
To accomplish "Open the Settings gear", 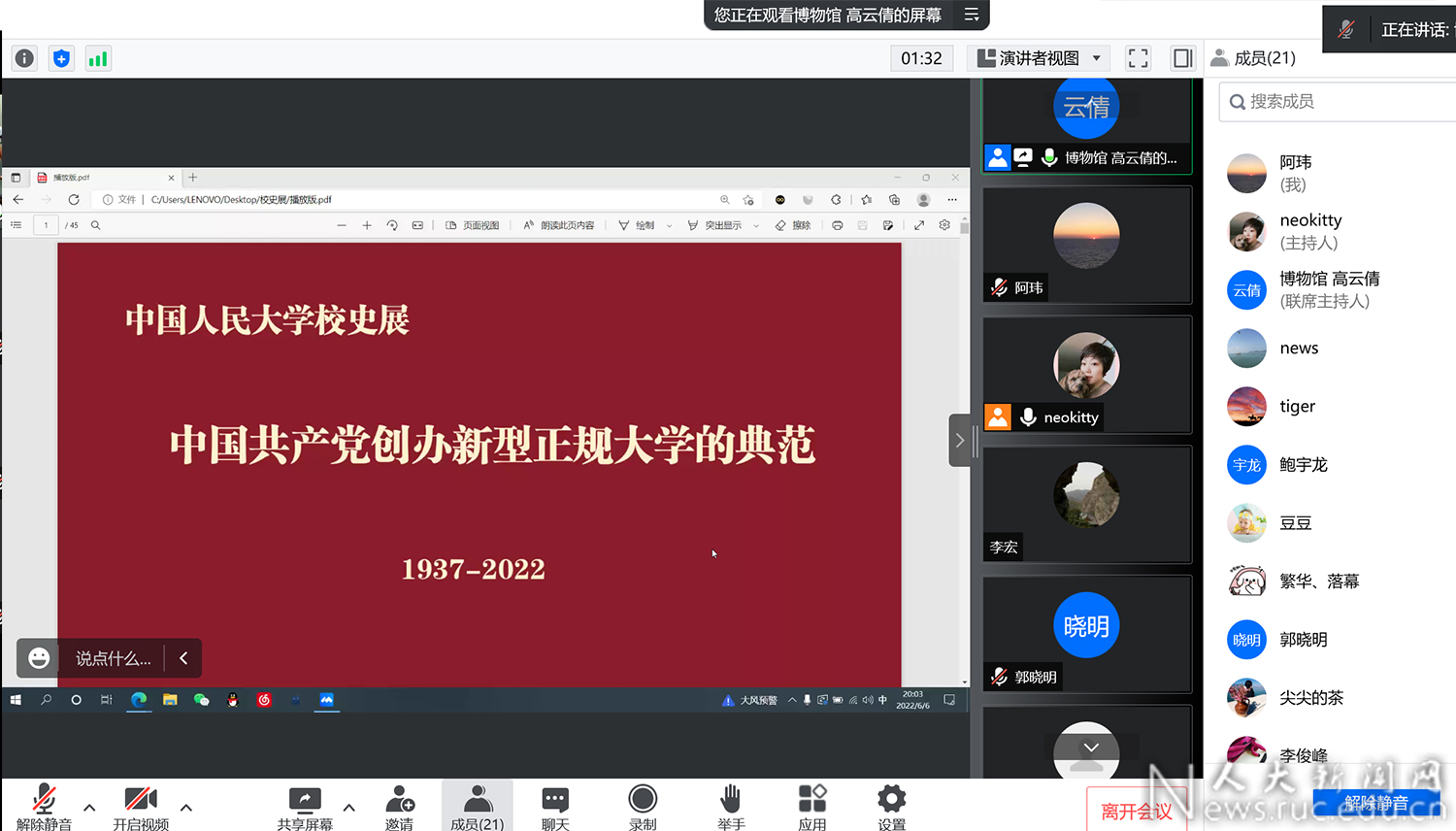I will point(891,807).
